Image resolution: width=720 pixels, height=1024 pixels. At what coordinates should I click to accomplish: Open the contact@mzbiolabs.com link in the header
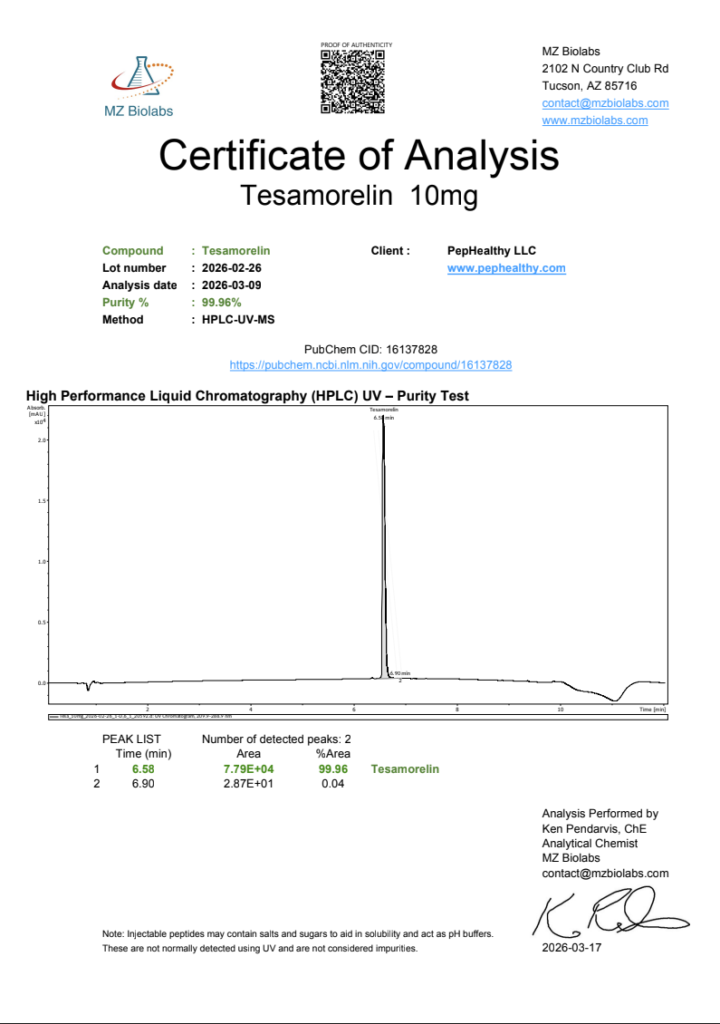pyautogui.click(x=605, y=103)
